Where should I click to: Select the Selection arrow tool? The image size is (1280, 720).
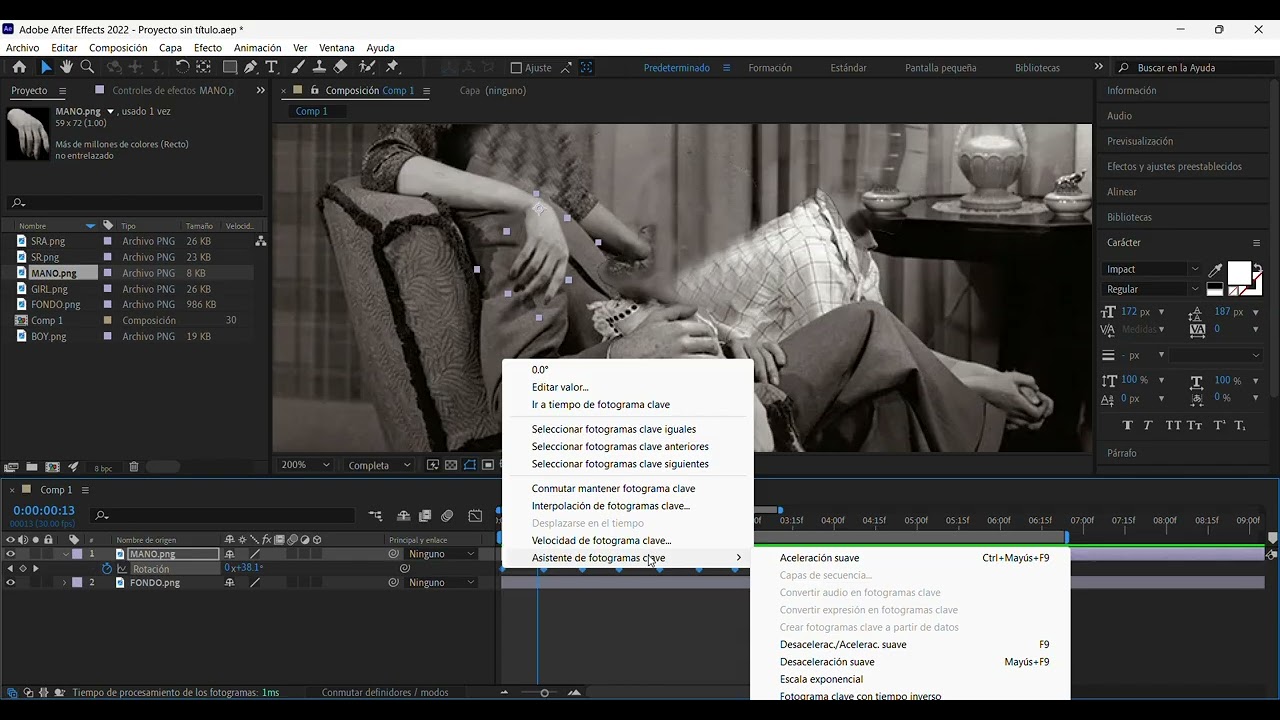[x=45, y=67]
